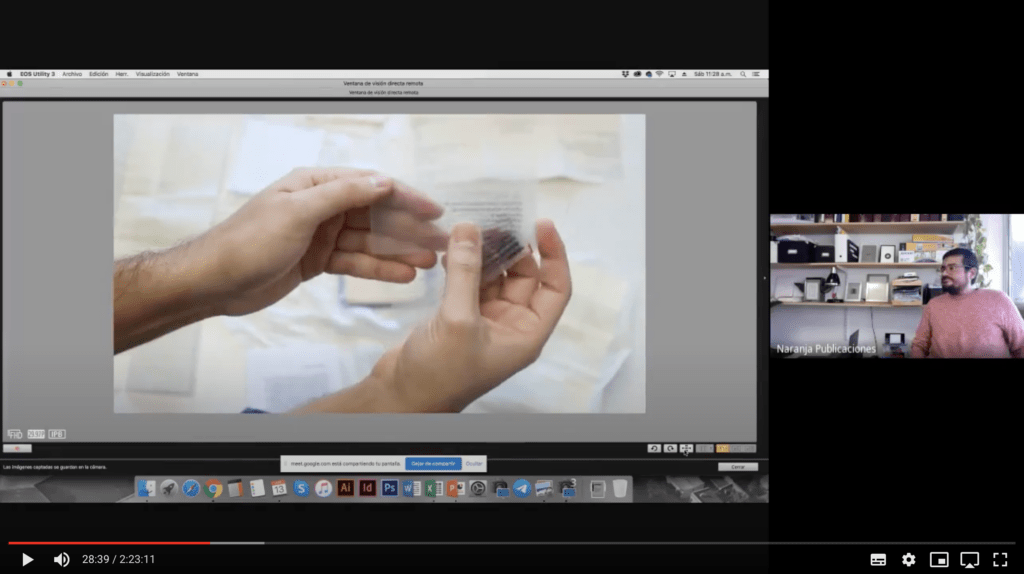Image resolution: width=1024 pixels, height=574 pixels.
Task: Click the live view grid/fit display icon
Action: tap(686, 449)
